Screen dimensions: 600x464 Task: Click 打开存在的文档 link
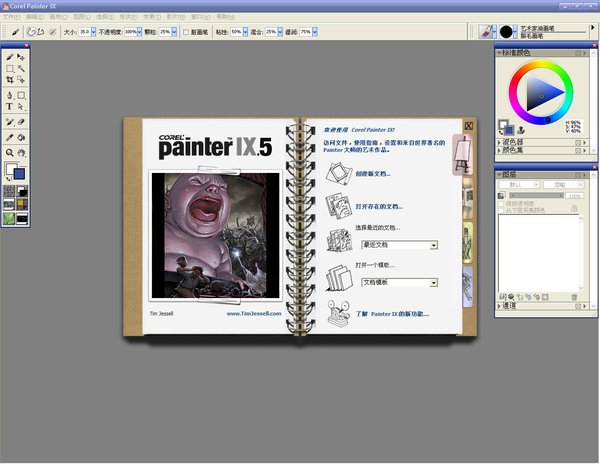(x=379, y=207)
